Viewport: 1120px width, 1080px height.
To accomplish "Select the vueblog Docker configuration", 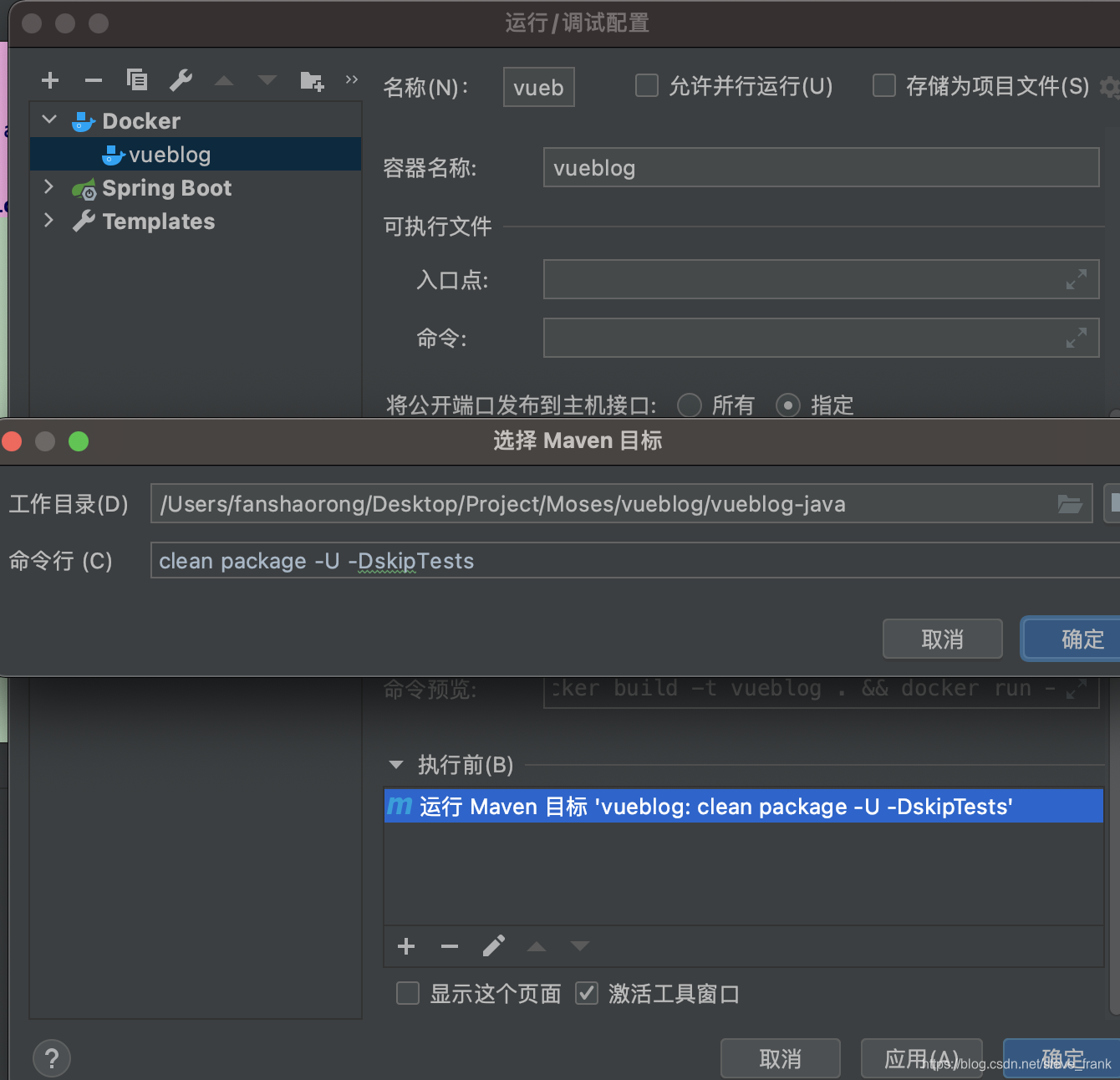I will (196, 155).
